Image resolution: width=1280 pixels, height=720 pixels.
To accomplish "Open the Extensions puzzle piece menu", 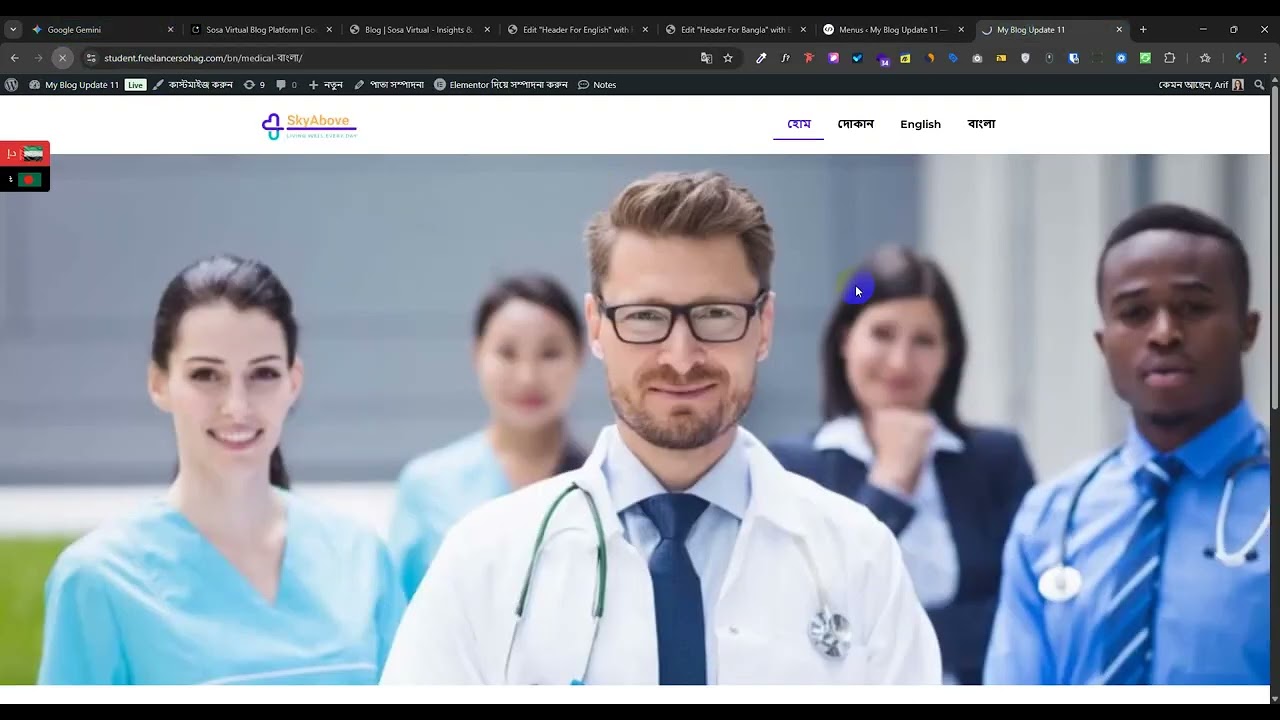I will pos(1169,58).
